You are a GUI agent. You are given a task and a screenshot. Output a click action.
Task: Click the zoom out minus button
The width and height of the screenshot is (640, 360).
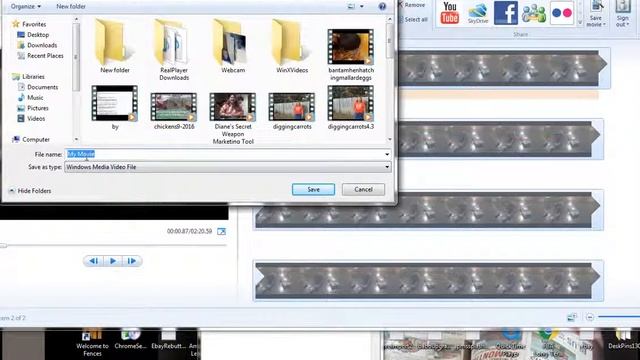click(x=590, y=317)
